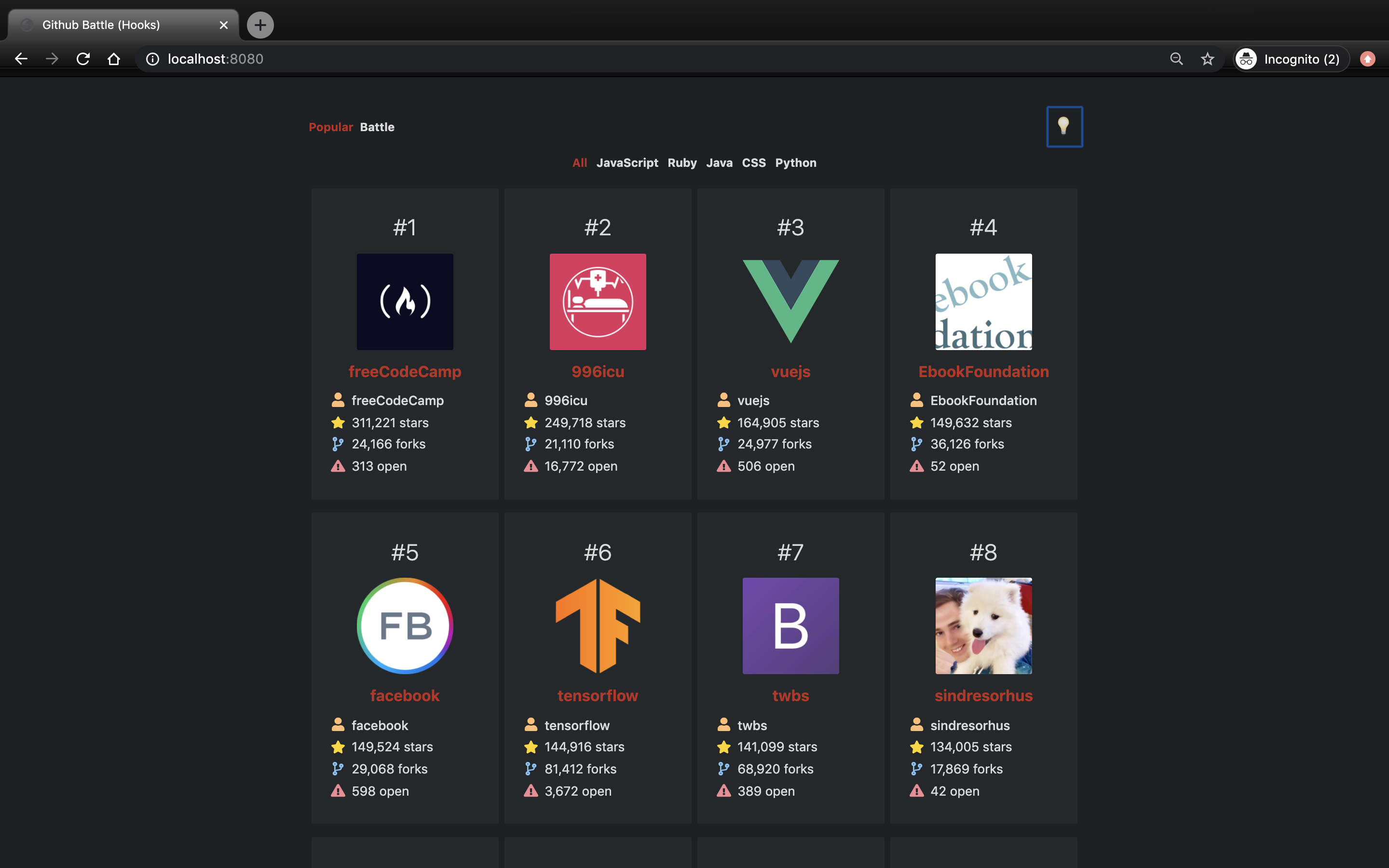1389x868 pixels.
Task: Open the 996icu repository link
Action: [598, 371]
